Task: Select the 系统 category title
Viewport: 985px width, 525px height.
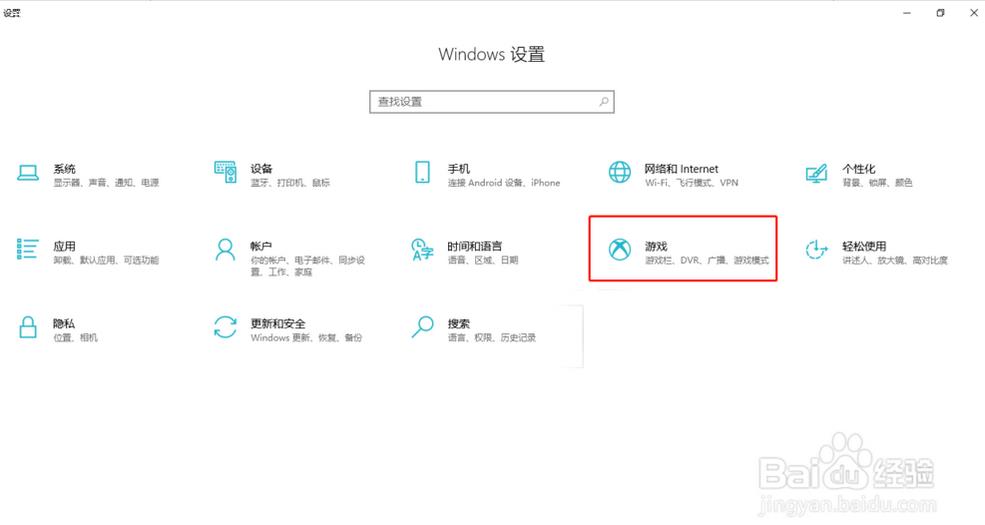Action: pos(65,168)
